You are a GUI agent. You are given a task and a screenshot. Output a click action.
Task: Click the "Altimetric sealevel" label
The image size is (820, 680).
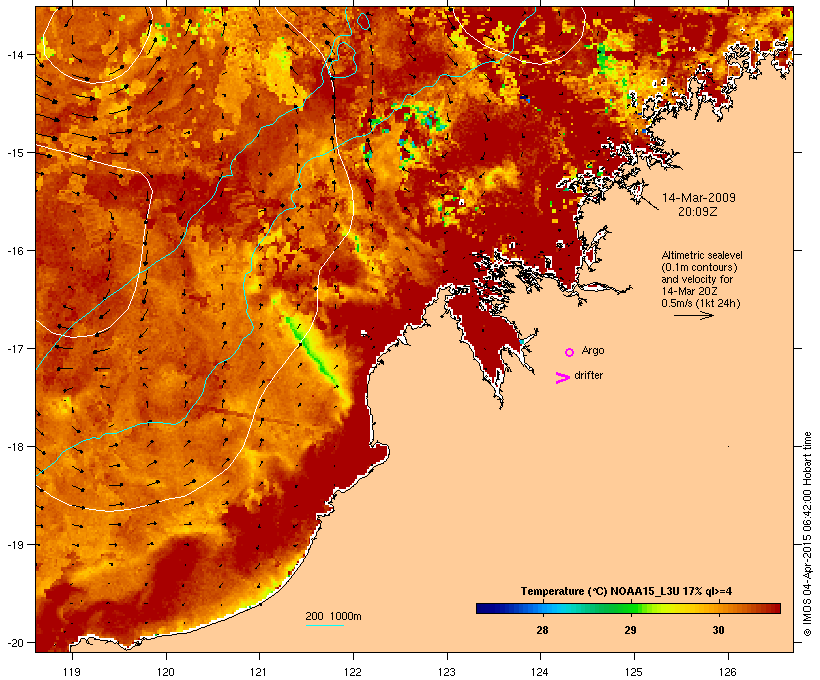coord(702,255)
